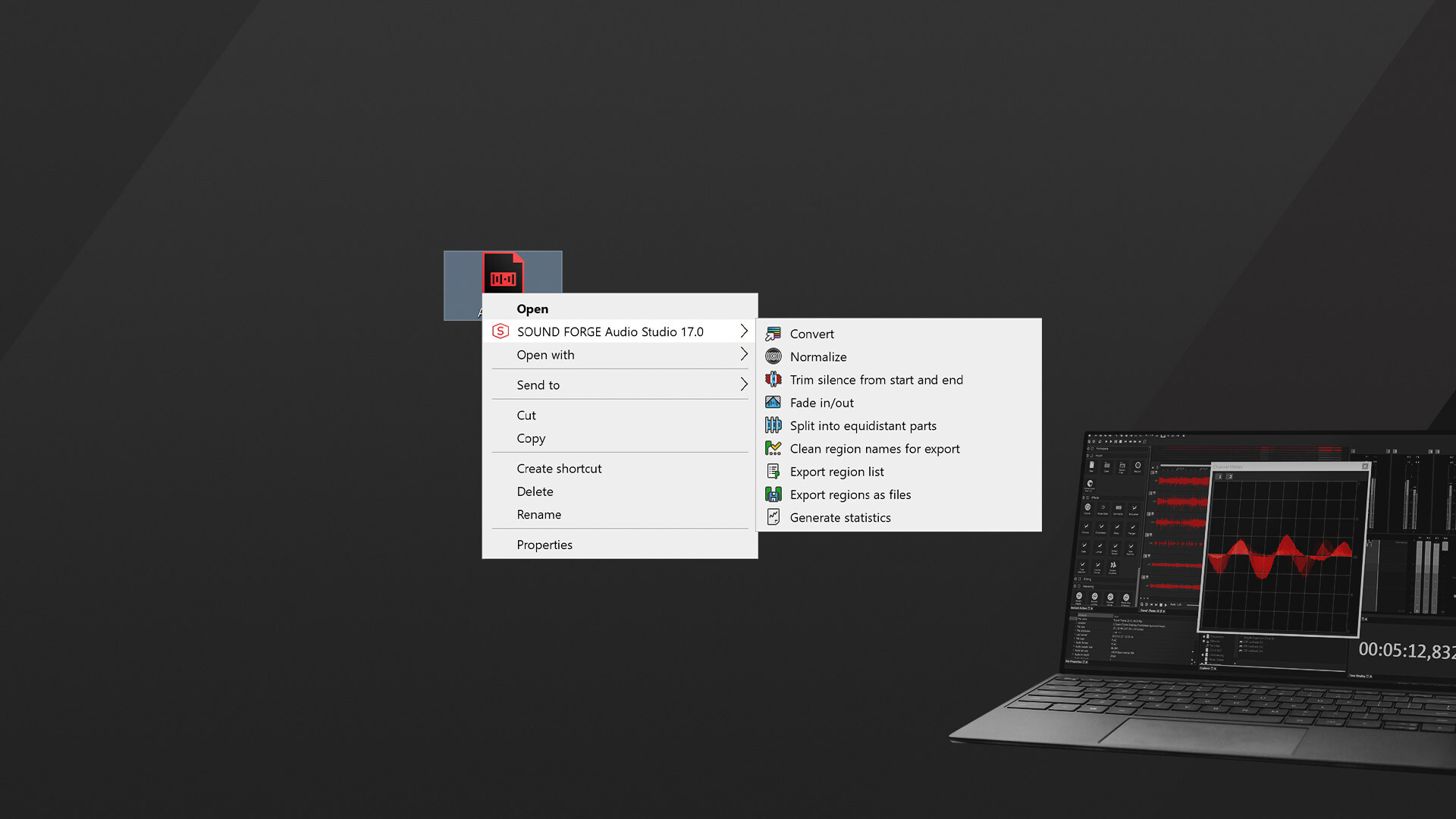
Task: Click the Convert icon in the submenu
Action: coord(773,334)
